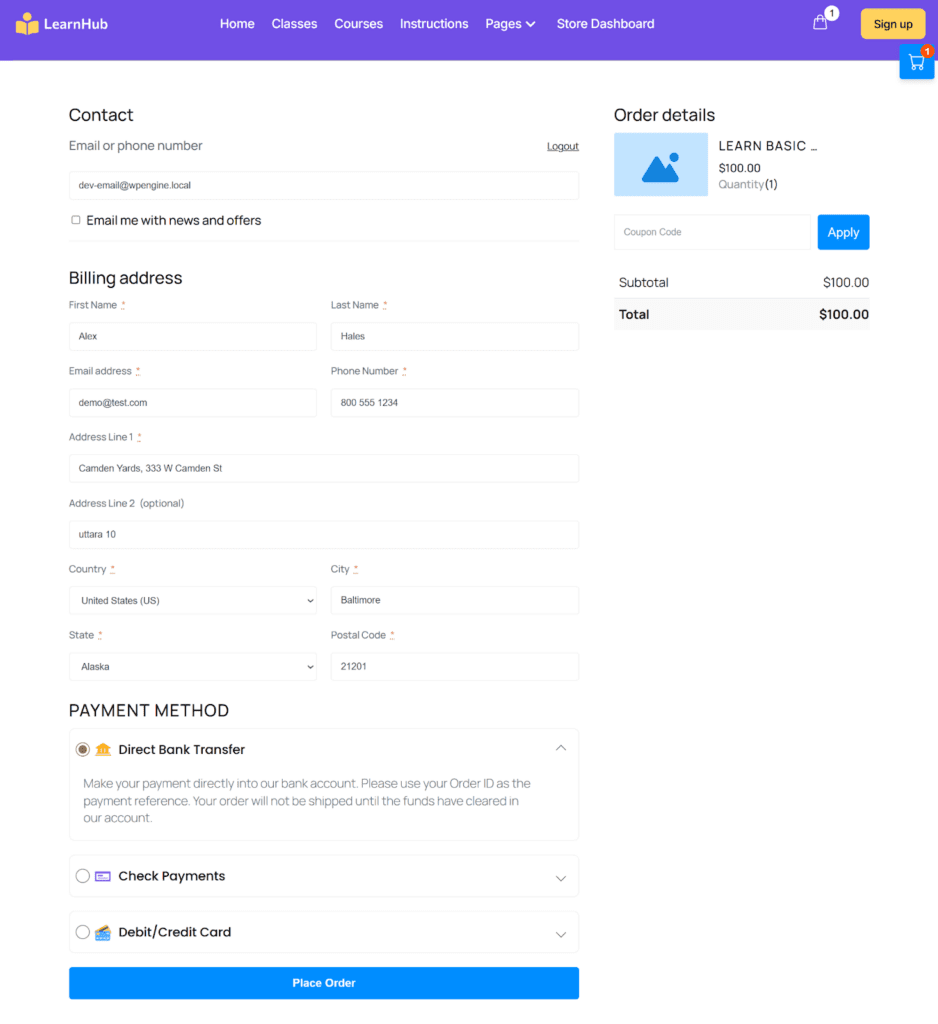The image size is (938, 1024).
Task: Open the shopping bag icon in the header
Action: pyautogui.click(x=820, y=22)
